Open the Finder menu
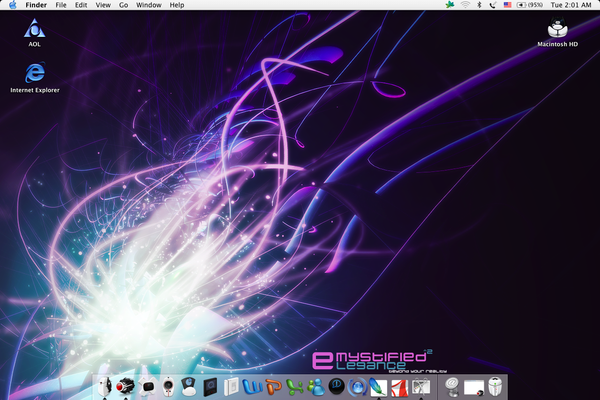600x400 pixels. 35,5
